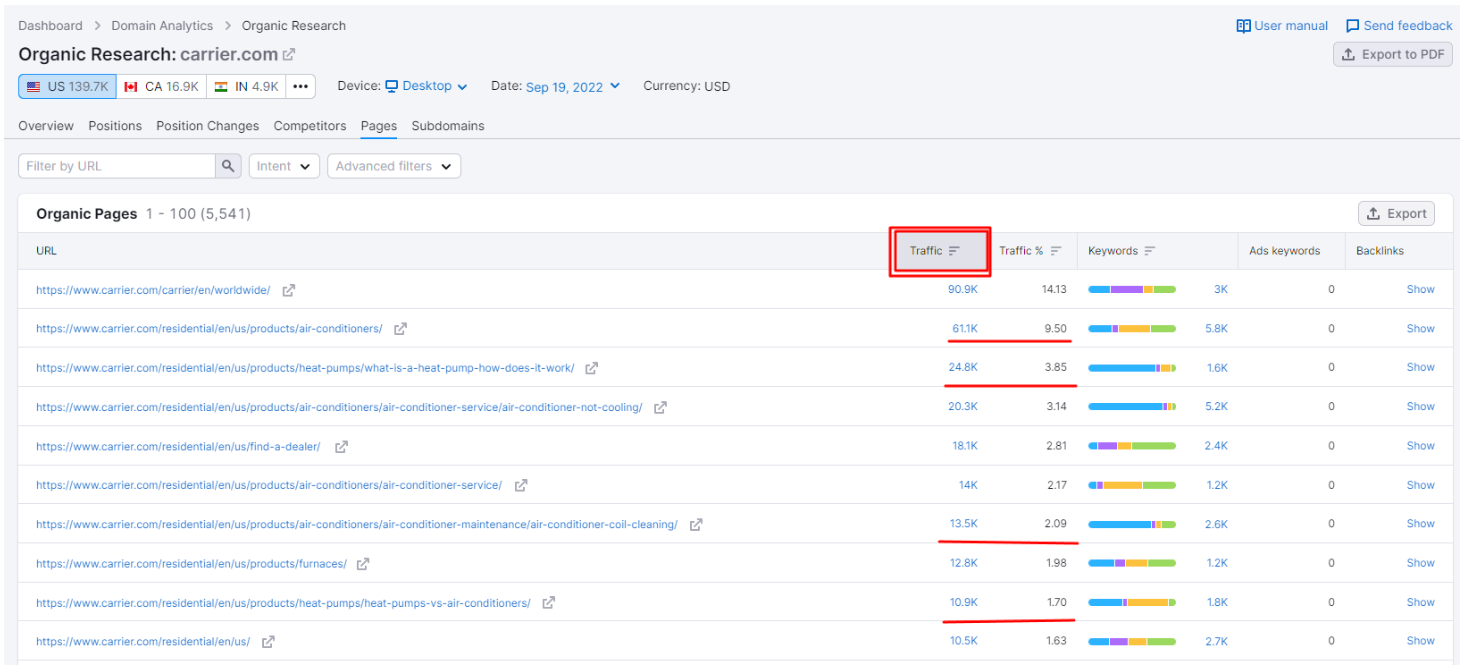Switch to the Competitors tab
Viewport: 1465px width, 672px height.
[x=310, y=126]
